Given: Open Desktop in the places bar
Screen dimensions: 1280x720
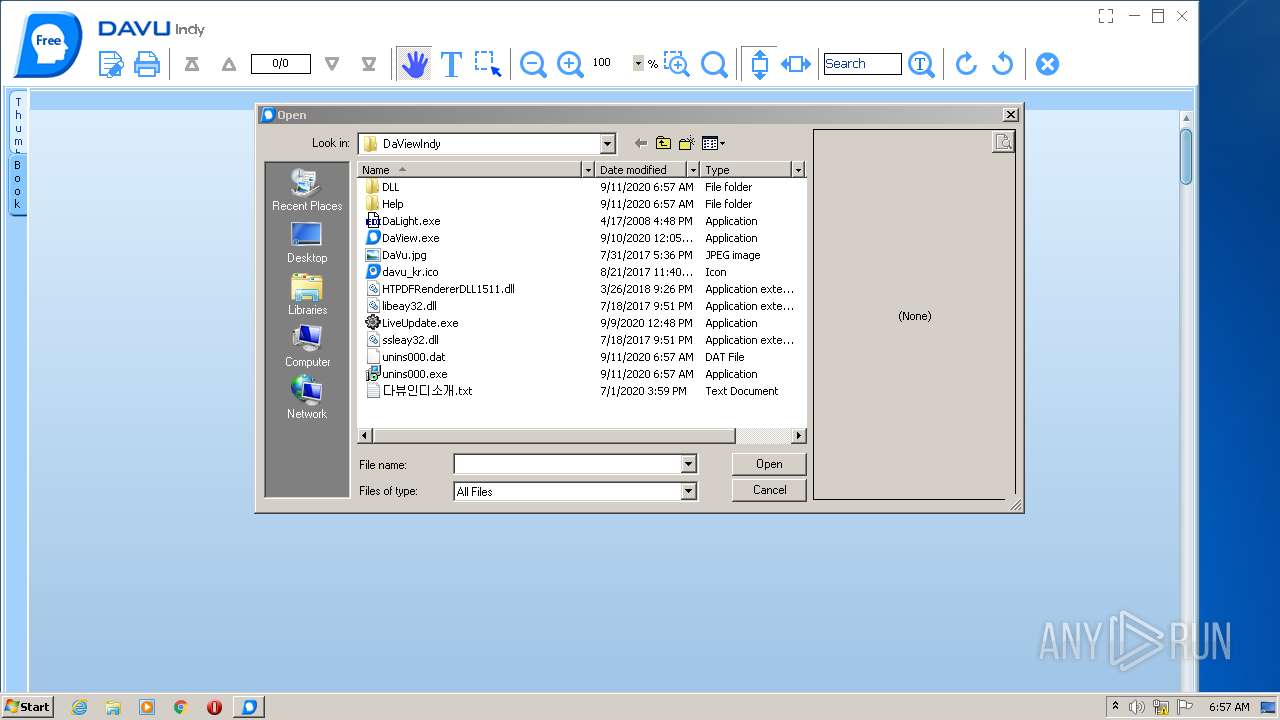Looking at the screenshot, I should click(307, 242).
